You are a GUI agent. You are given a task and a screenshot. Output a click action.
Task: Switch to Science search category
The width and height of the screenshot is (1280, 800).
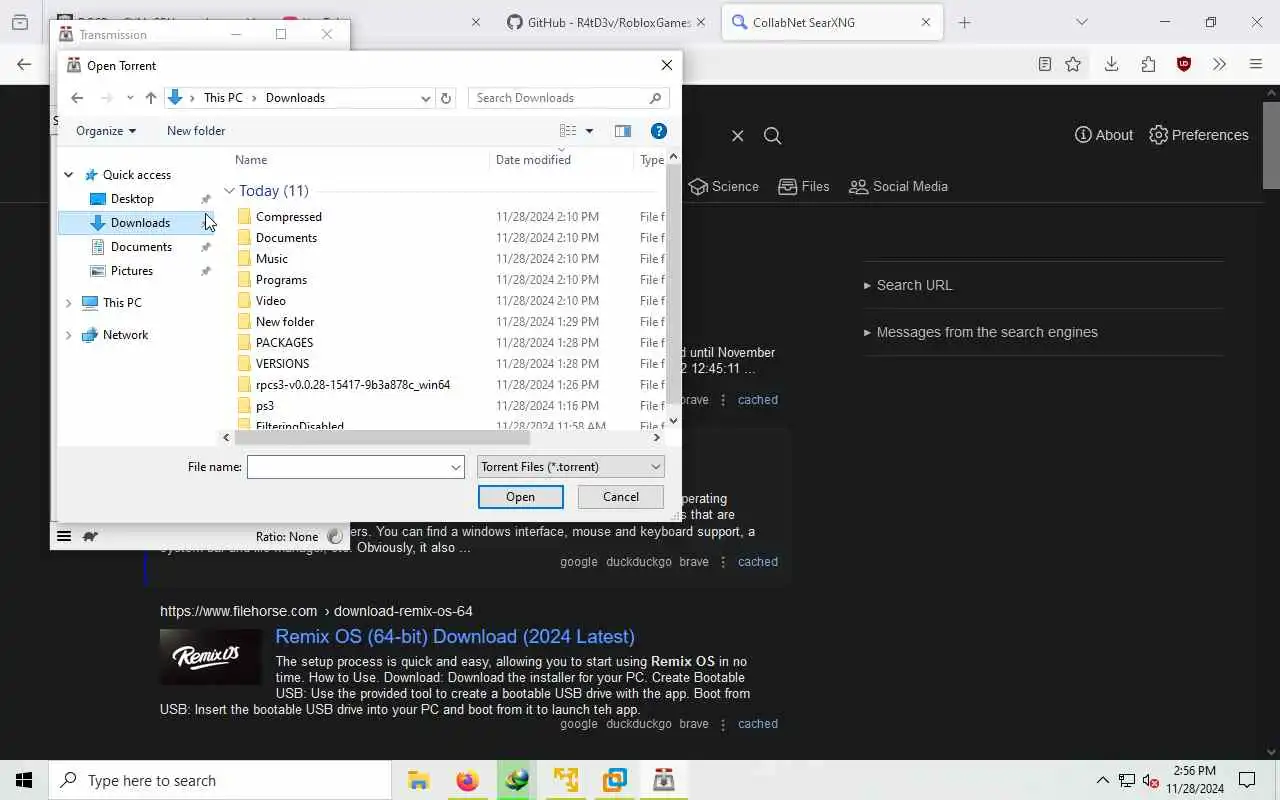tap(724, 187)
